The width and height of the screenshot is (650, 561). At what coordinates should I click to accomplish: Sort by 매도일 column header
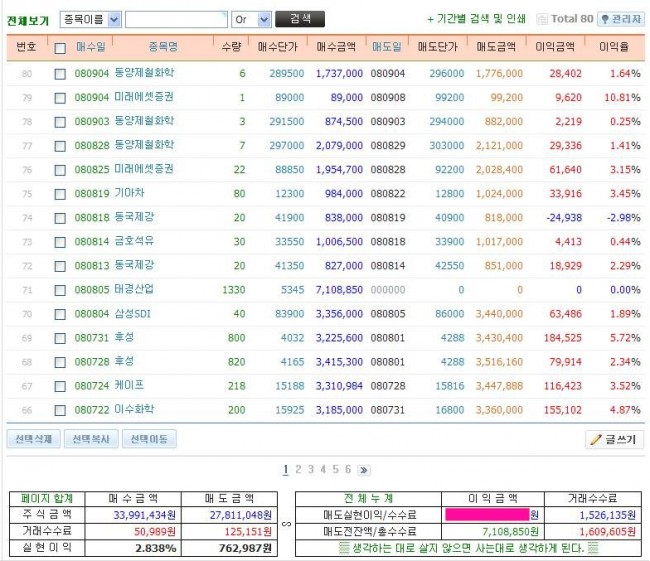pyautogui.click(x=387, y=46)
